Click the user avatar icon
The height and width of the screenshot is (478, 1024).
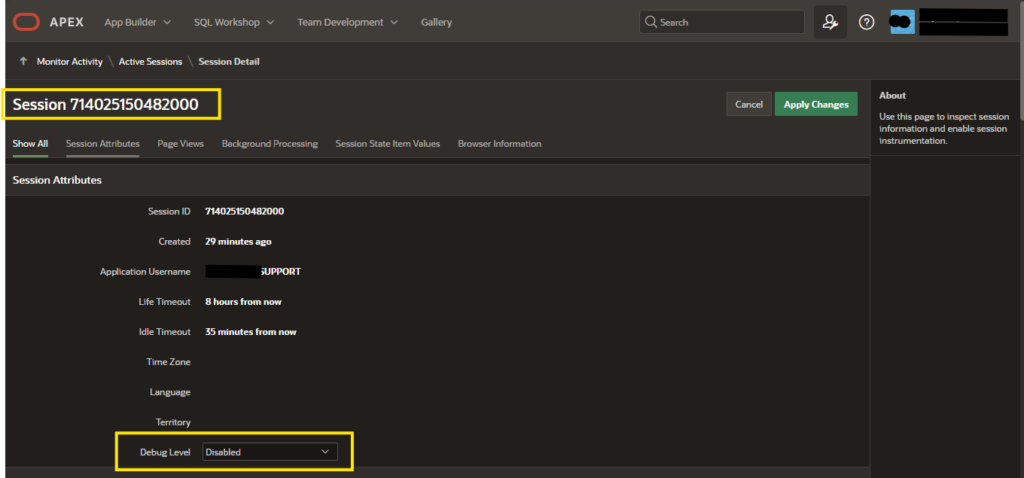(x=902, y=22)
